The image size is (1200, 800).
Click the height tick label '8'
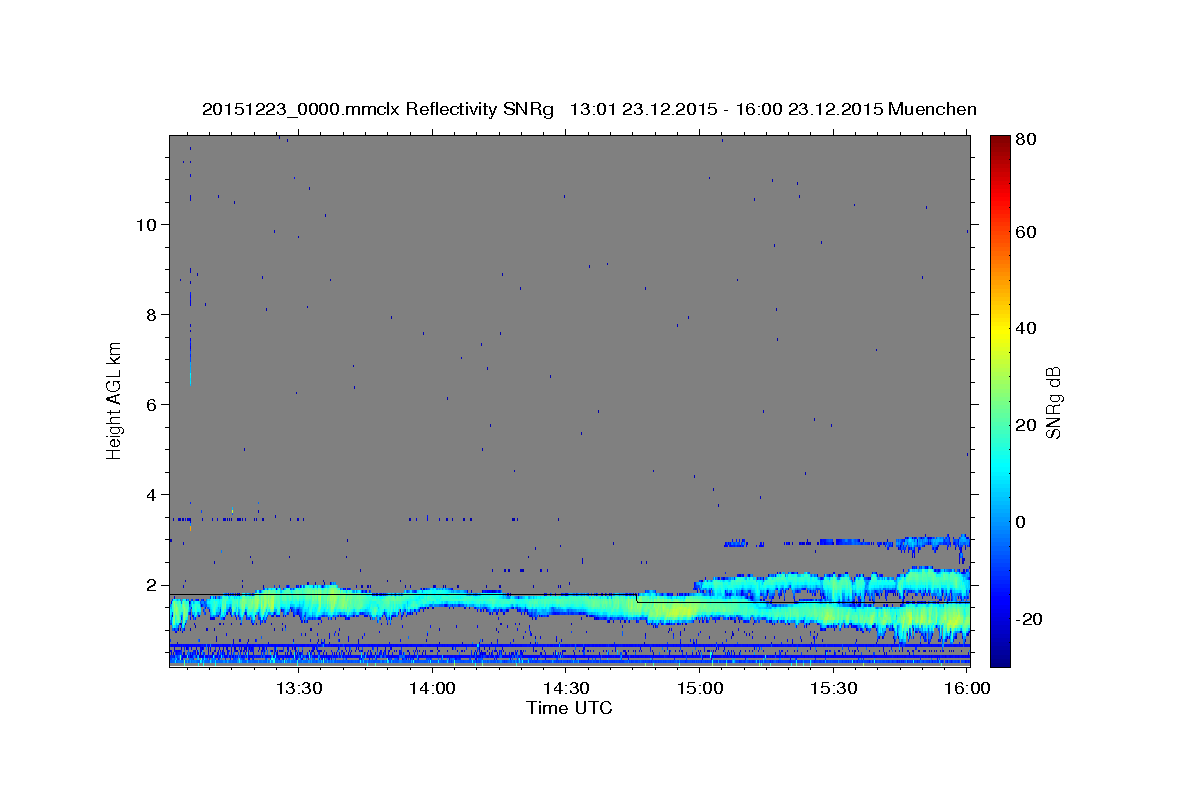click(x=152, y=315)
